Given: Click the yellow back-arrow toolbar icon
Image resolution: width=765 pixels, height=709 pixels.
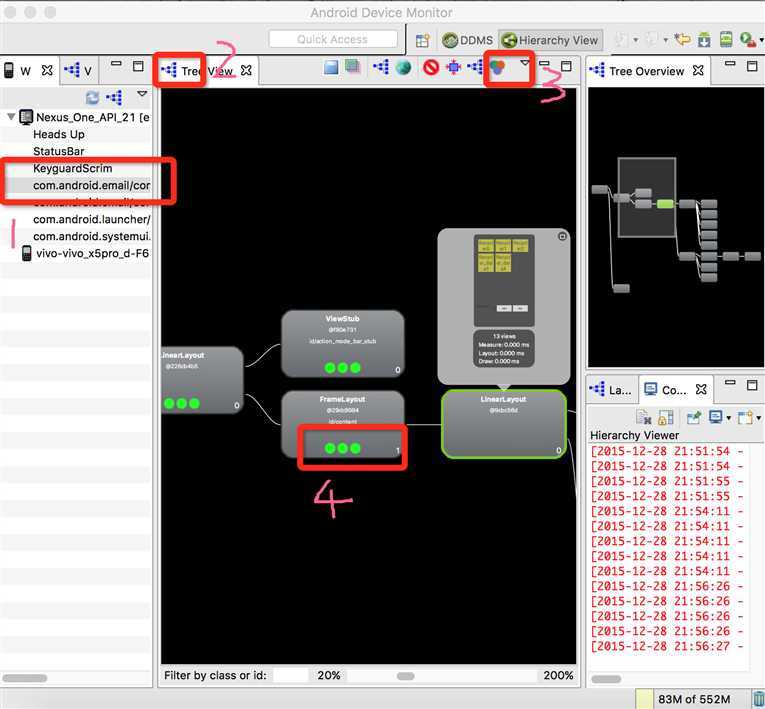Looking at the screenshot, I should (x=682, y=39).
